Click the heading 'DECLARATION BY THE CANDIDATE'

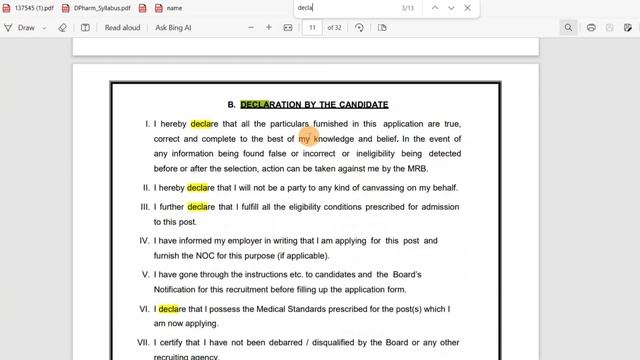point(314,104)
